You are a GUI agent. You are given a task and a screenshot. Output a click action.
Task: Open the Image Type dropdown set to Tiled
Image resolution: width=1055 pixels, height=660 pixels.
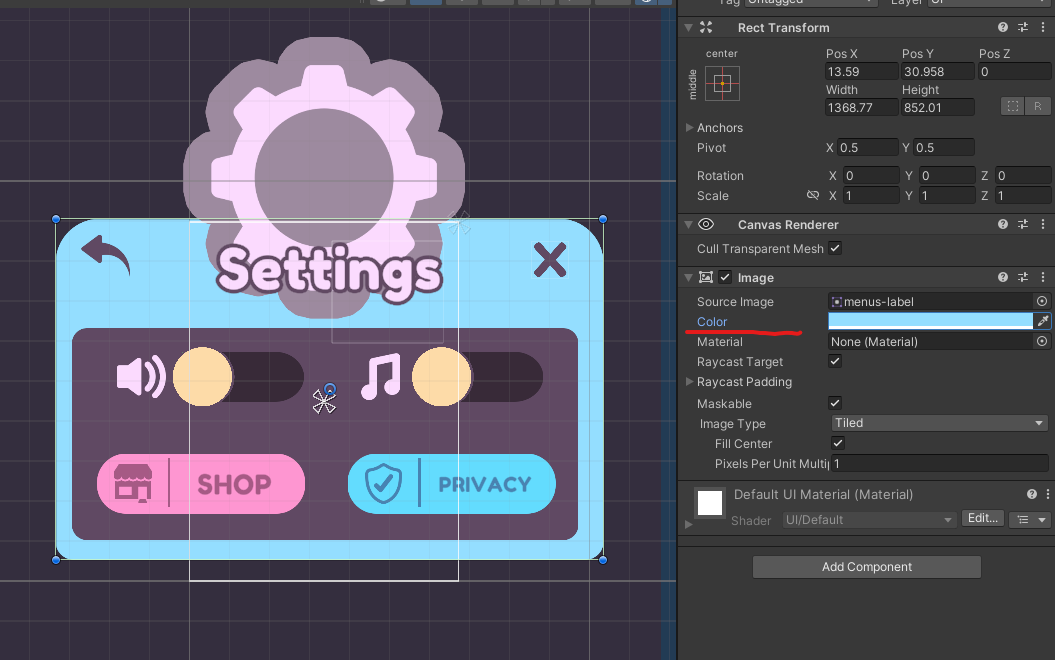(x=938, y=424)
